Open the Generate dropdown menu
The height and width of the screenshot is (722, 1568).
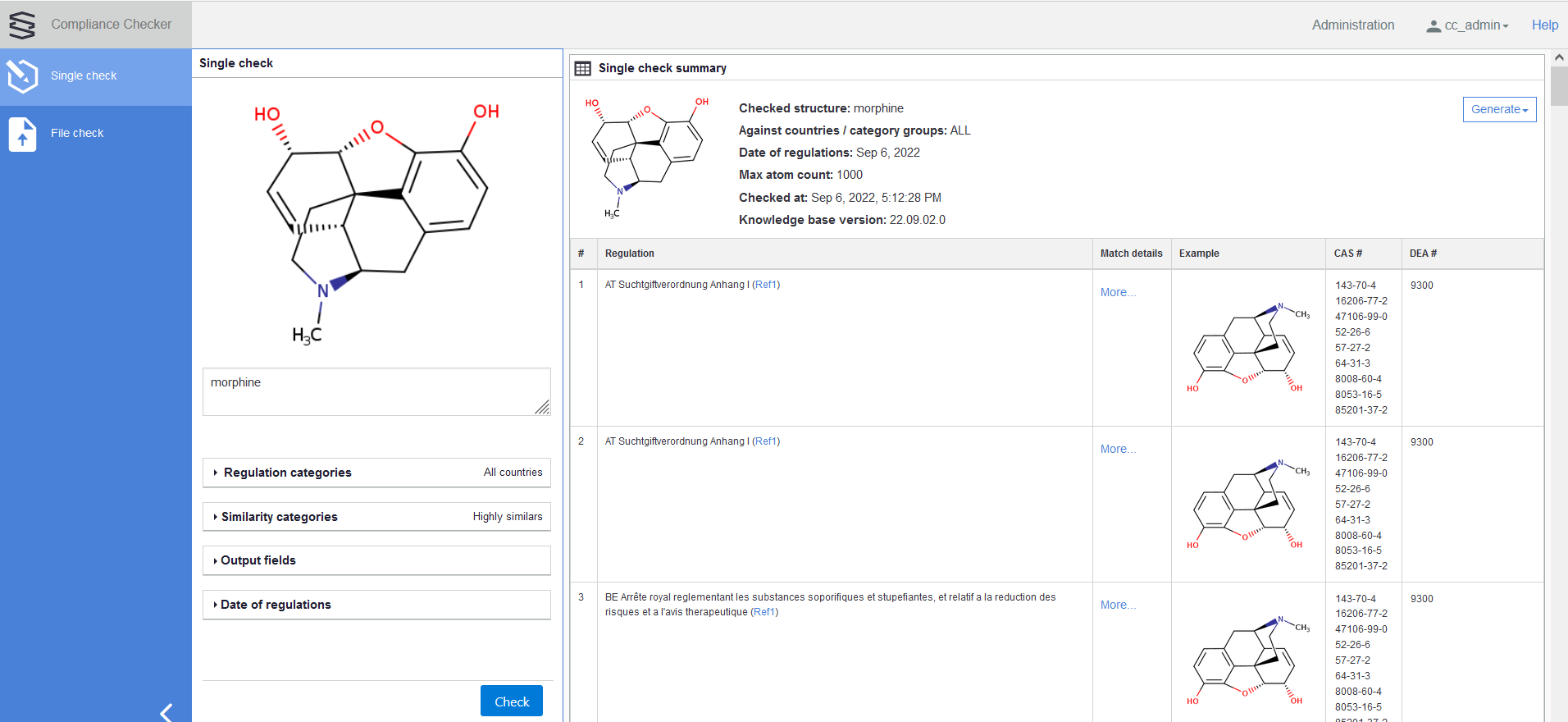click(x=1498, y=109)
